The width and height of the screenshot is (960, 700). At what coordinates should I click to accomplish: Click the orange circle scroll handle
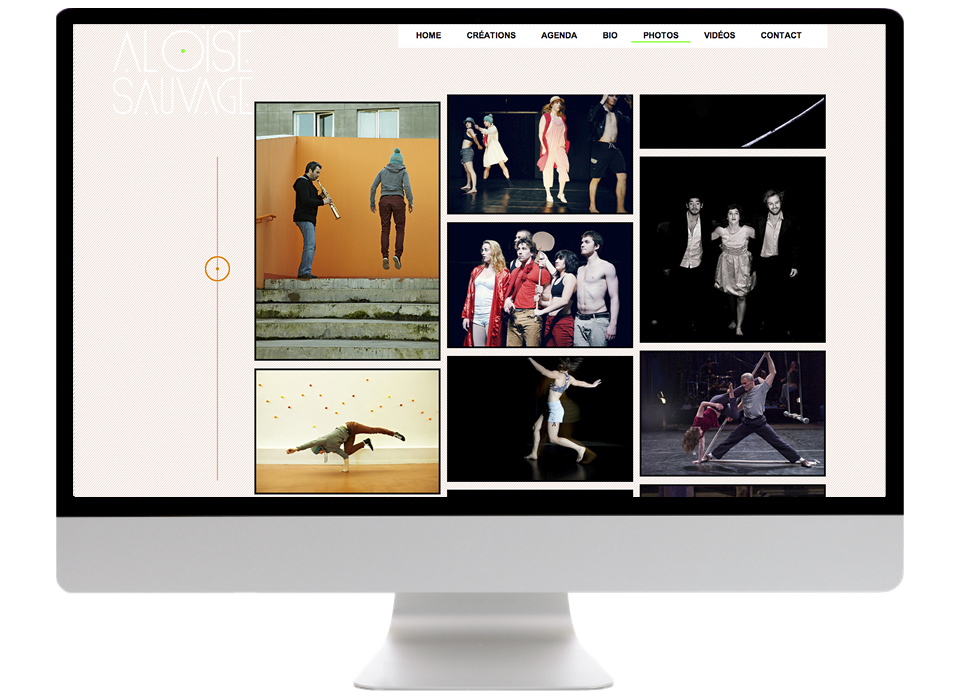[x=217, y=269]
